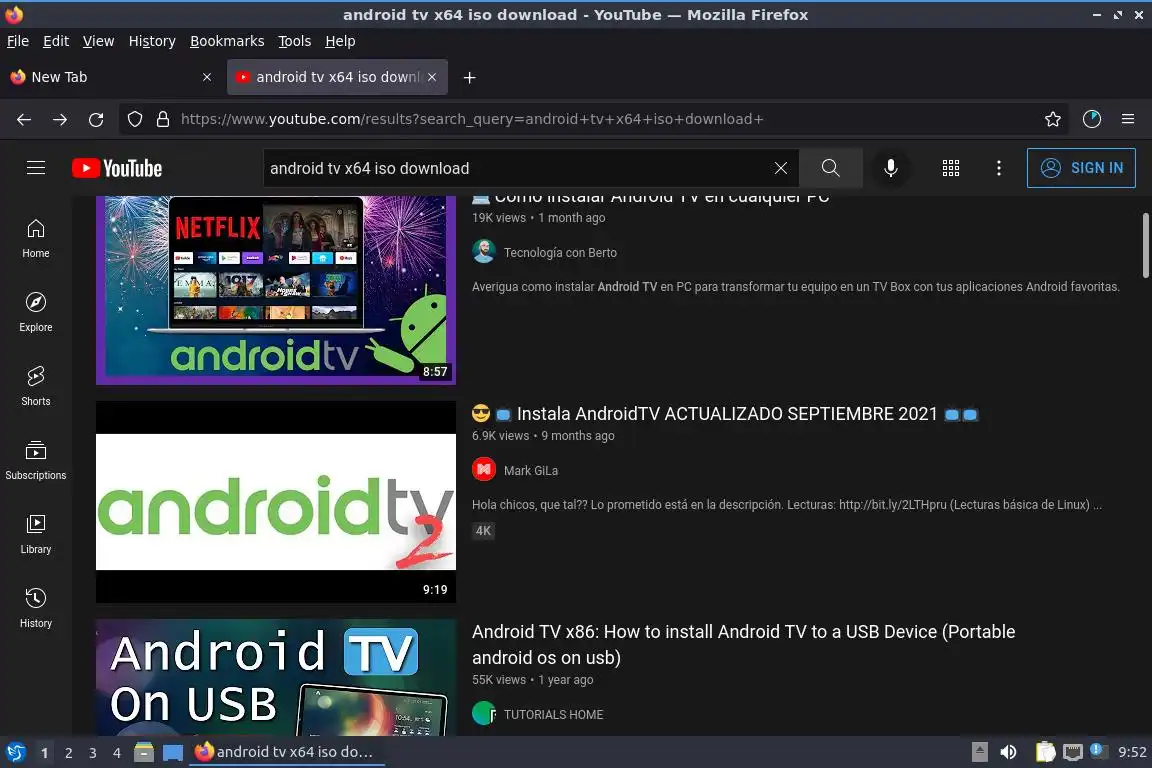Click the Firefox taskbar window entry

287,752
